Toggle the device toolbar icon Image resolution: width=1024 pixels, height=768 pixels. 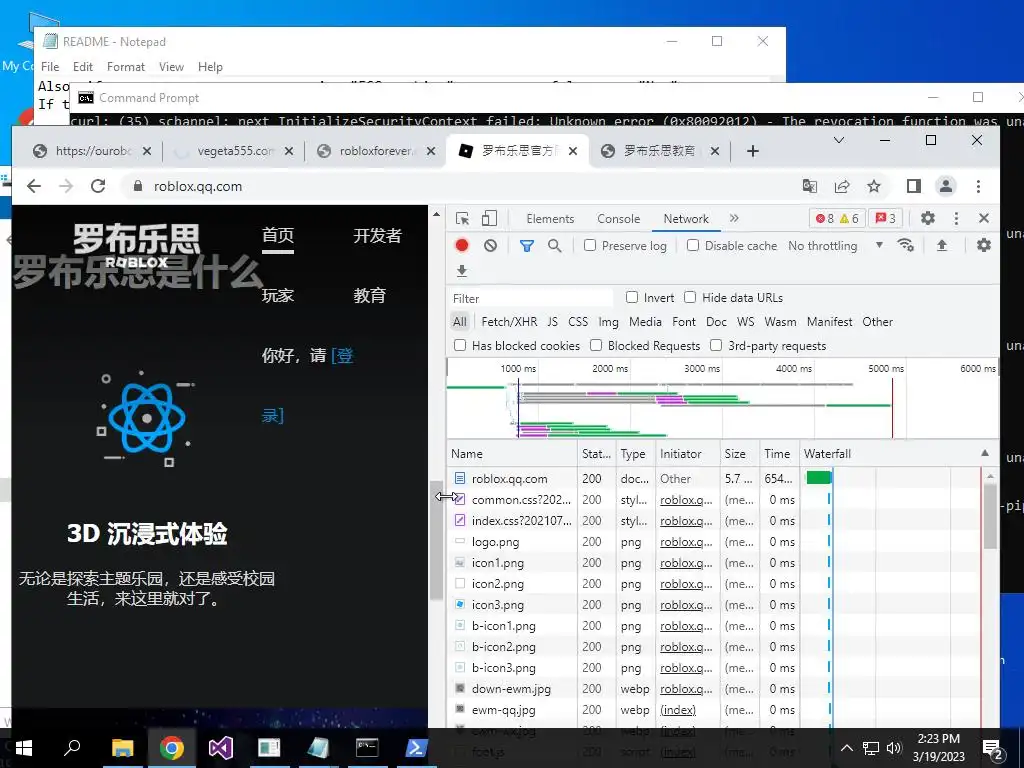coord(488,218)
